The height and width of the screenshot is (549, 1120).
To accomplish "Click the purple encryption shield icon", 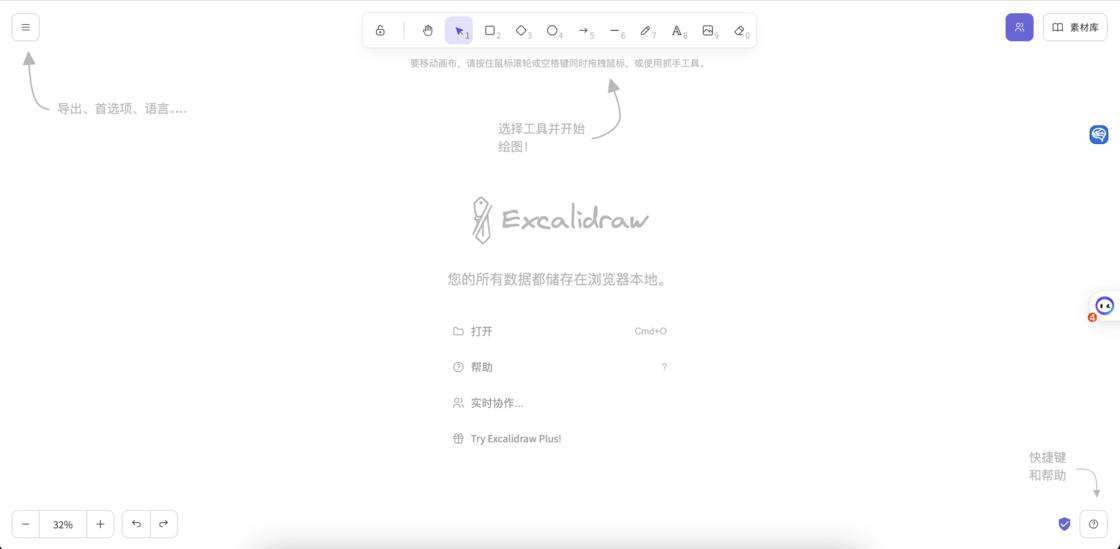I will [1064, 524].
